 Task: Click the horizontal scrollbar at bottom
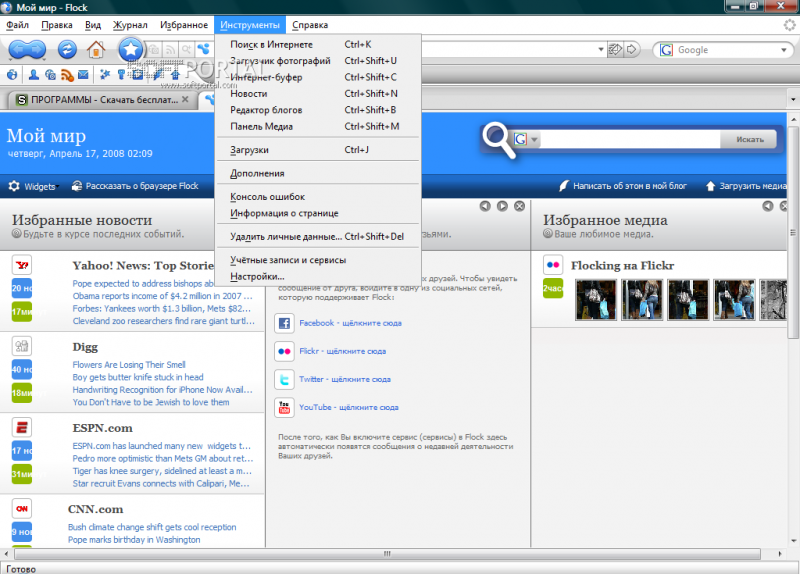point(387,554)
